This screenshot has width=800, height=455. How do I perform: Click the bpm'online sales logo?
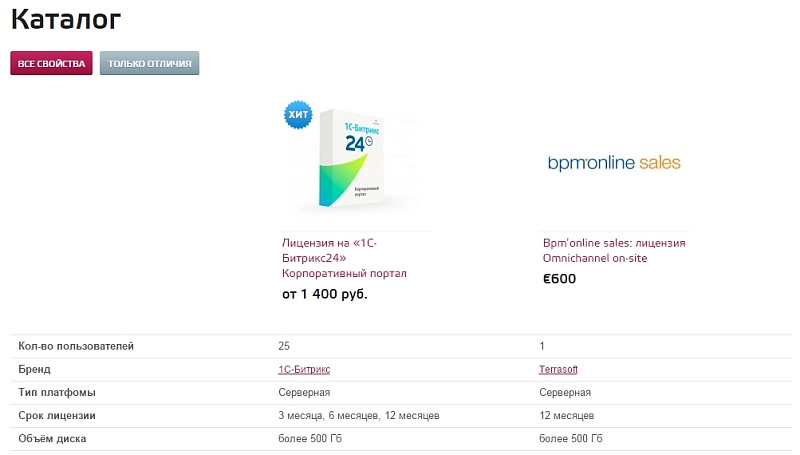click(613, 162)
